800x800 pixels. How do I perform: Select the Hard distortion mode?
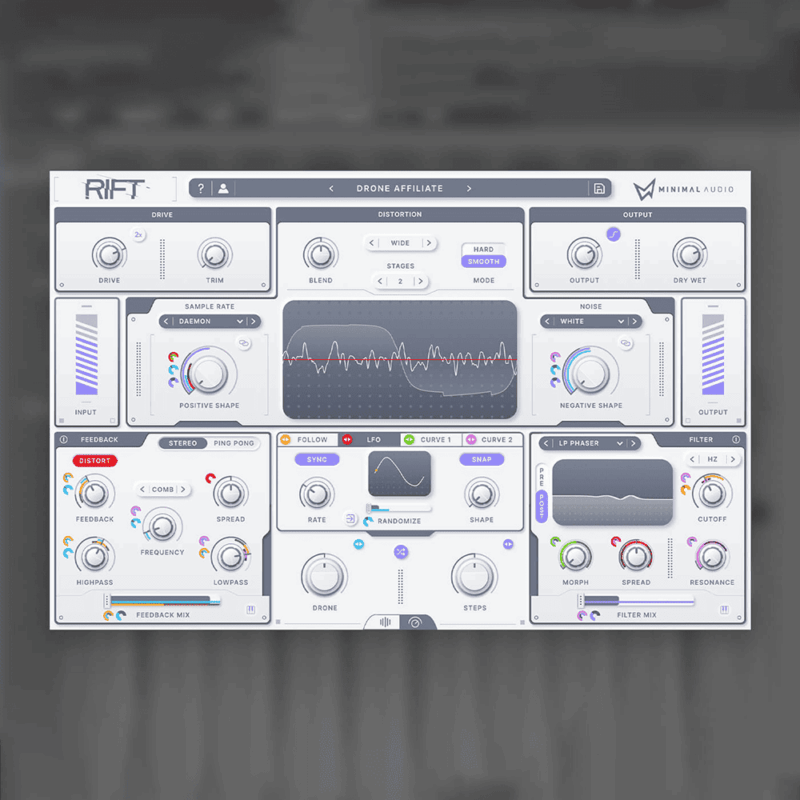483,249
